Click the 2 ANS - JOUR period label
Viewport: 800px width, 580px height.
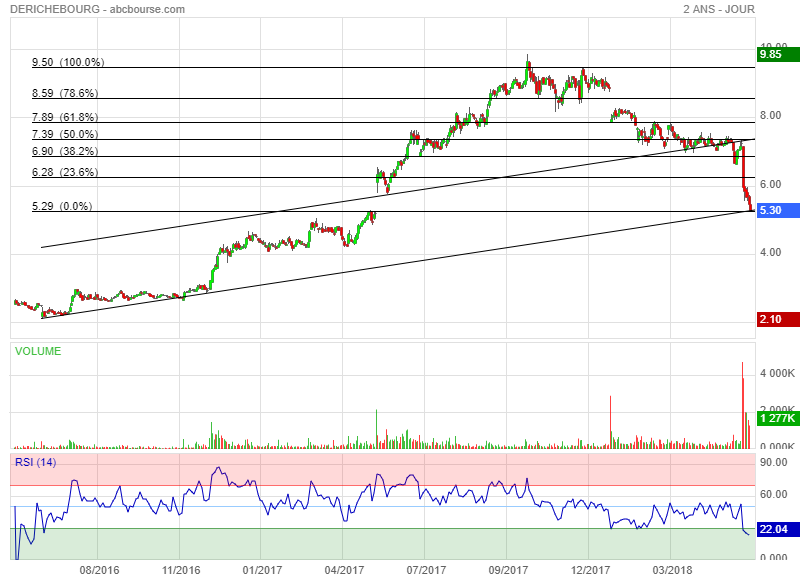[718, 9]
